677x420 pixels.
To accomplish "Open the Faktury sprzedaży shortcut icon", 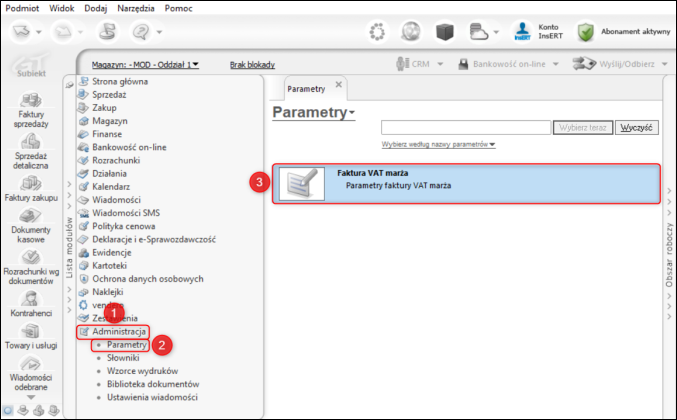I will [x=31, y=100].
